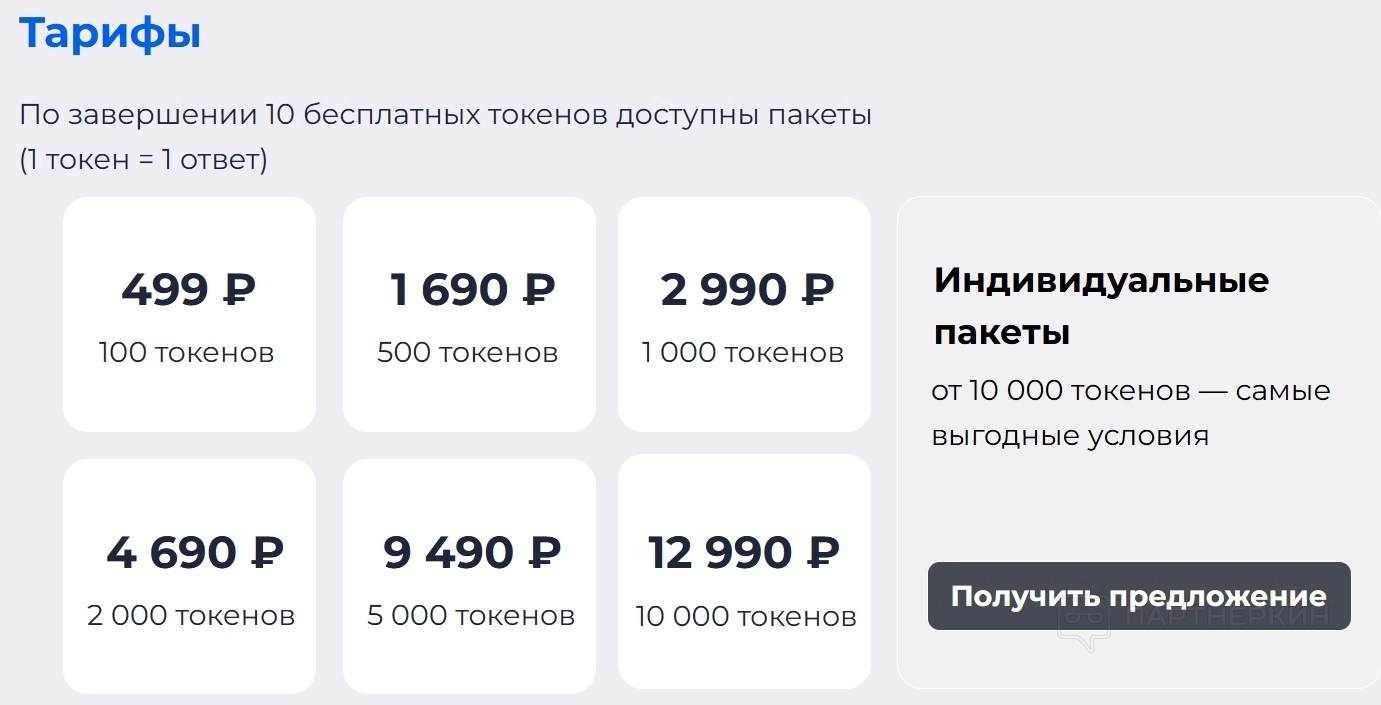Image resolution: width=1381 pixels, height=705 pixels.
Task: Click the Партнеркин watermark text
Action: coord(1228,618)
